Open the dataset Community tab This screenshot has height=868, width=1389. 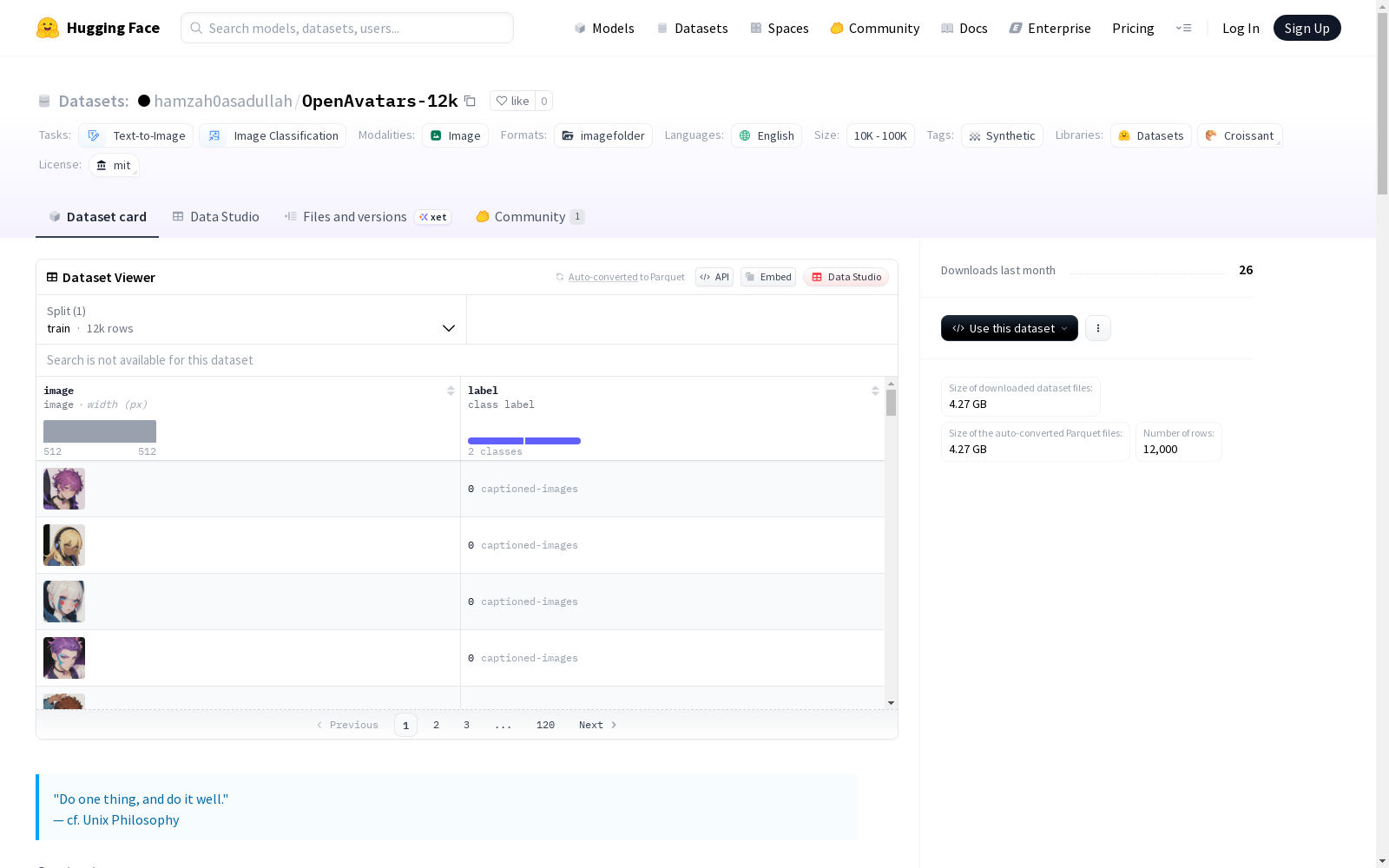pos(530,217)
